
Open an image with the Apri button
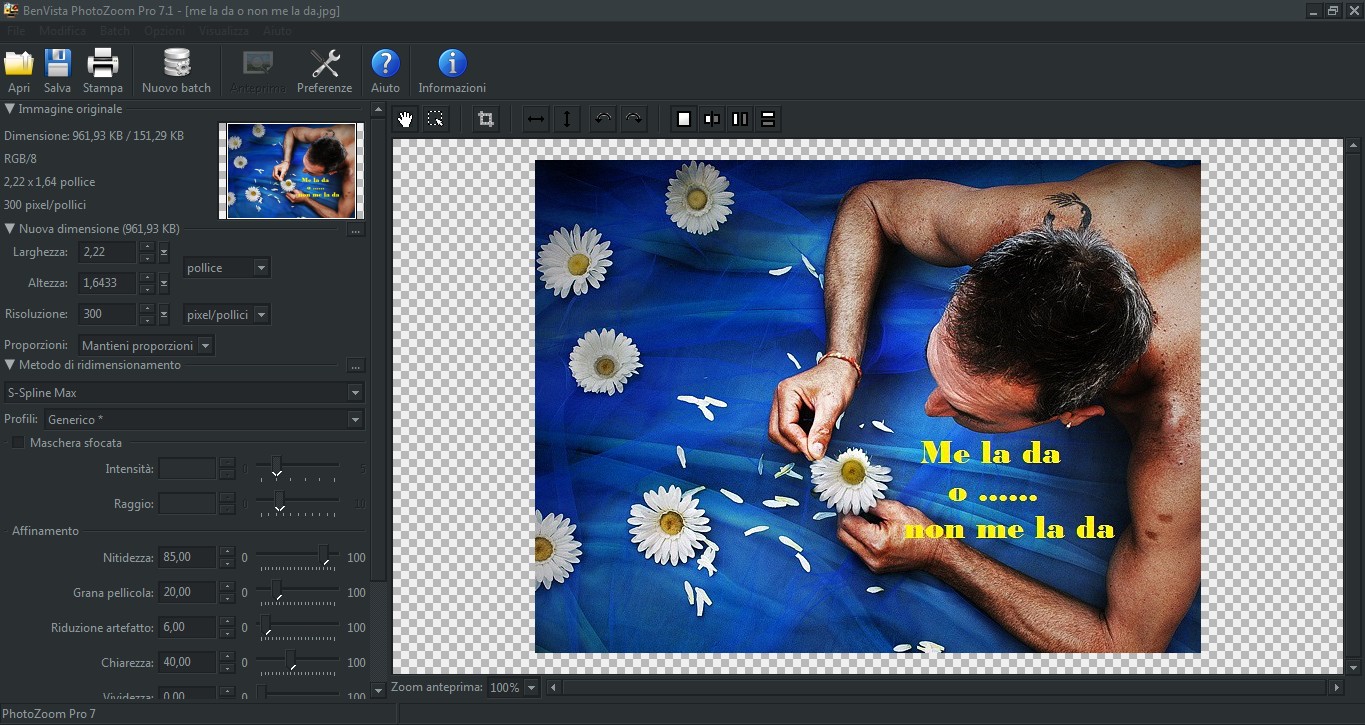(19, 71)
